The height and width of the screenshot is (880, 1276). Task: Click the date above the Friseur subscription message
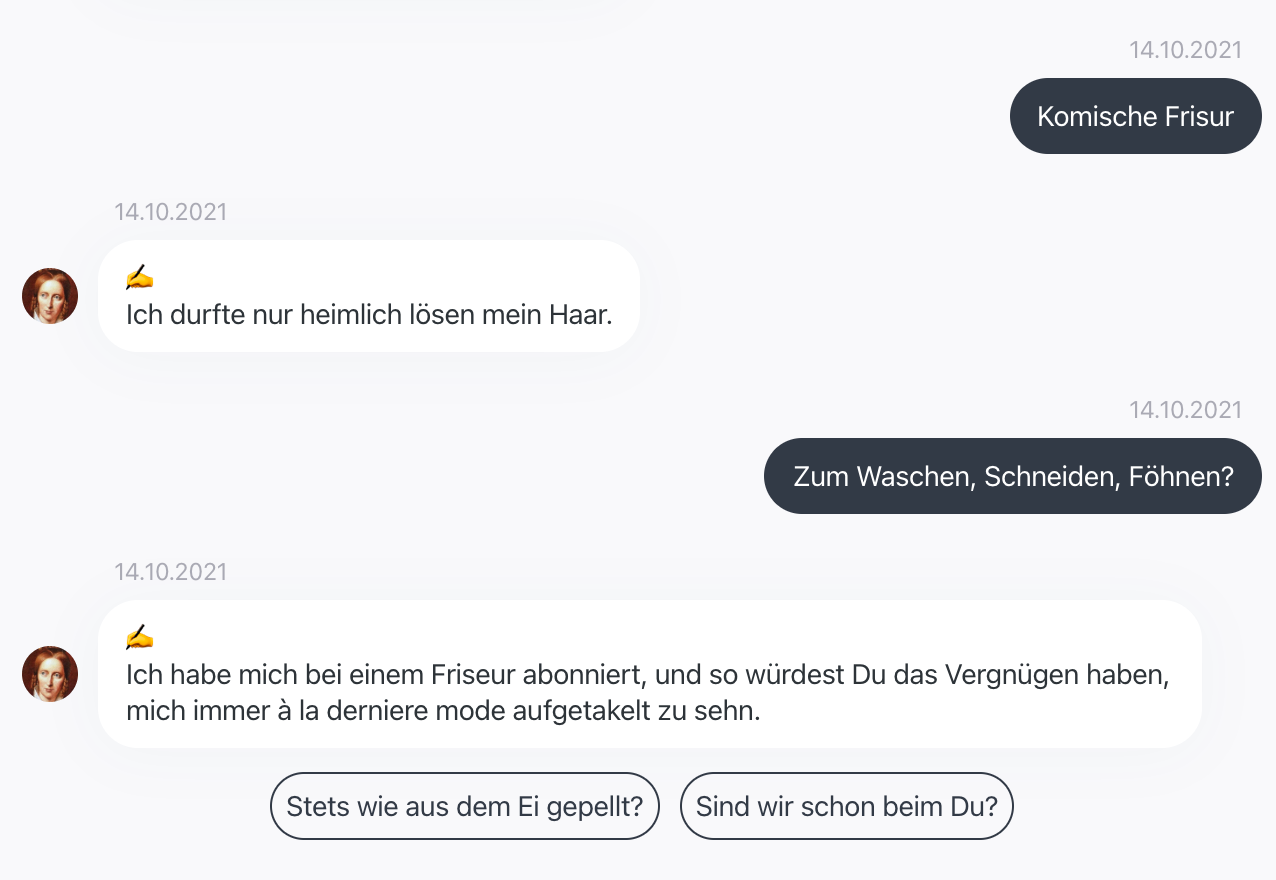pyautogui.click(x=171, y=572)
